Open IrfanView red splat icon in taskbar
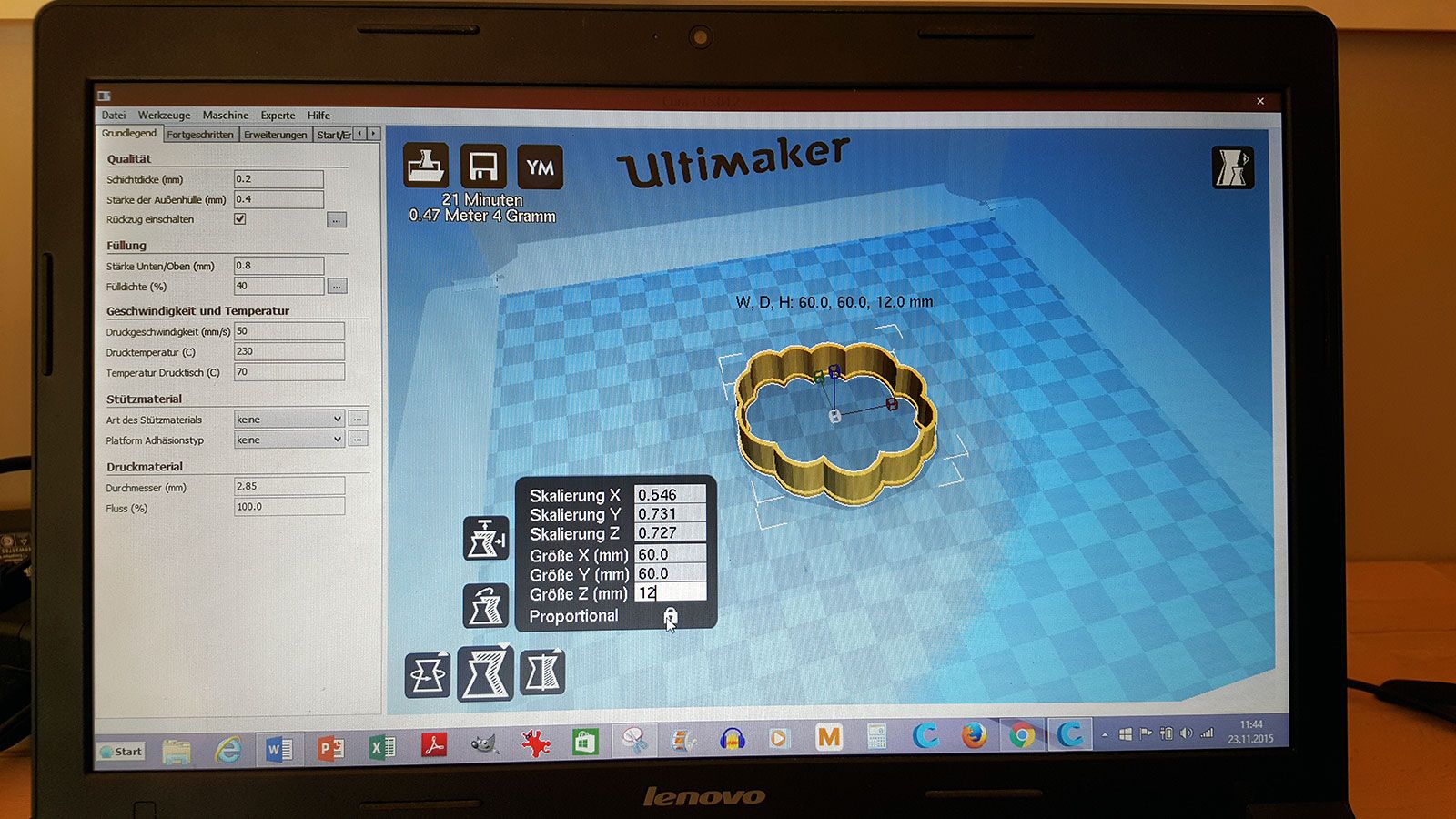 click(x=535, y=744)
